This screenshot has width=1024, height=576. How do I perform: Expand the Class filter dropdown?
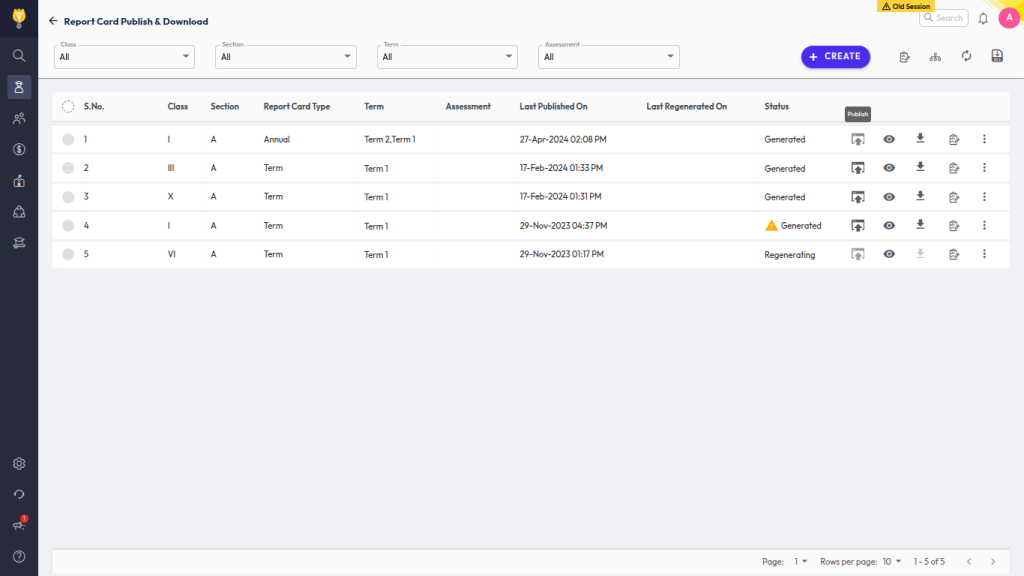125,57
